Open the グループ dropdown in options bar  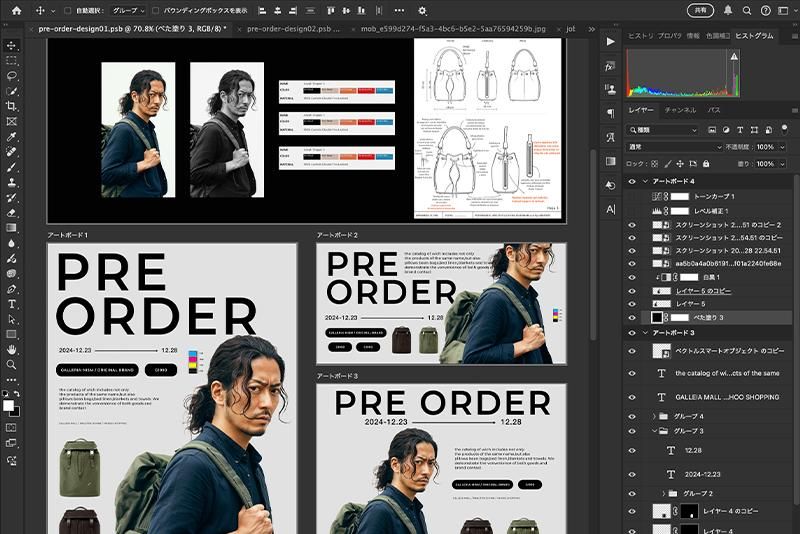point(125,10)
